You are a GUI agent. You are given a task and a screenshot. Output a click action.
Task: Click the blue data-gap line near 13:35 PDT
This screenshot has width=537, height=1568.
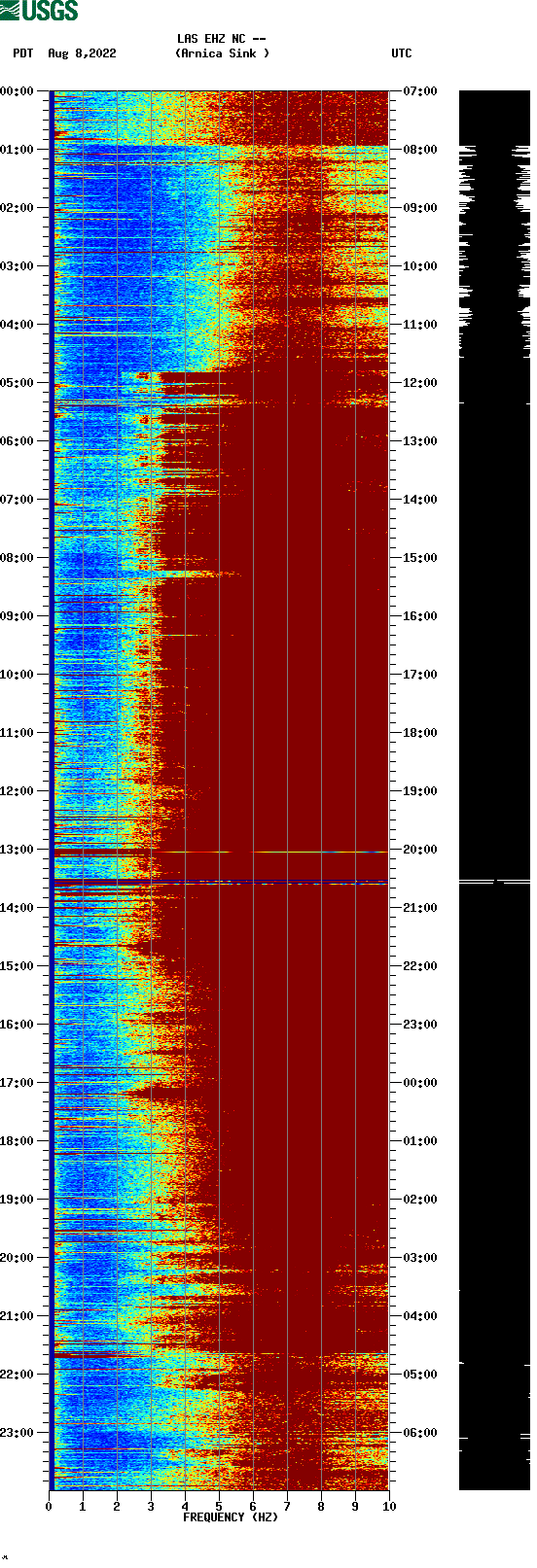click(x=221, y=883)
